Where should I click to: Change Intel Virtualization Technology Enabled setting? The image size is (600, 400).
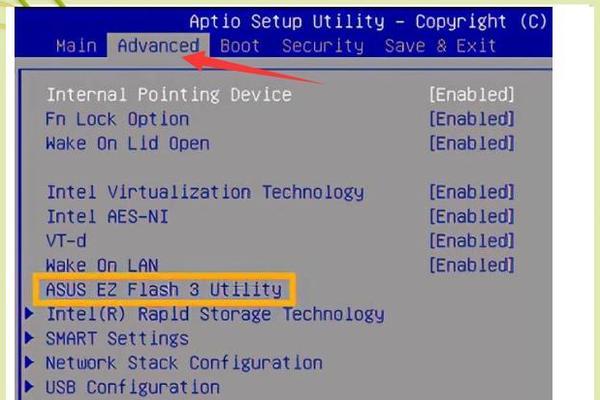(x=471, y=192)
